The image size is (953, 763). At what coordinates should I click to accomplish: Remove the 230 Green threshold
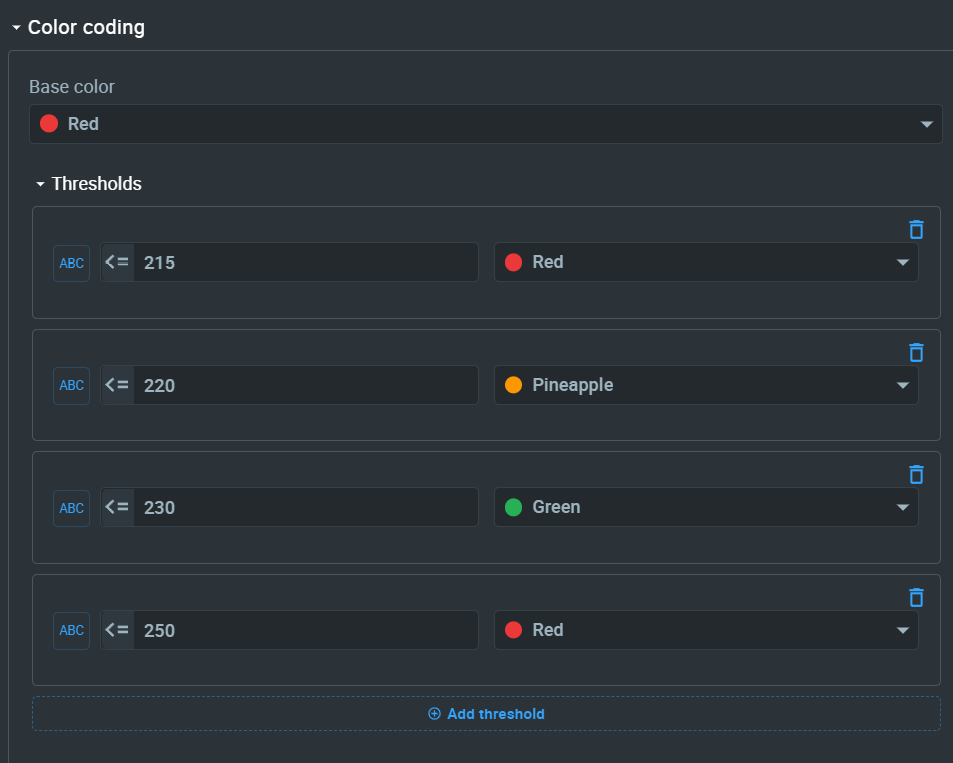[916, 474]
